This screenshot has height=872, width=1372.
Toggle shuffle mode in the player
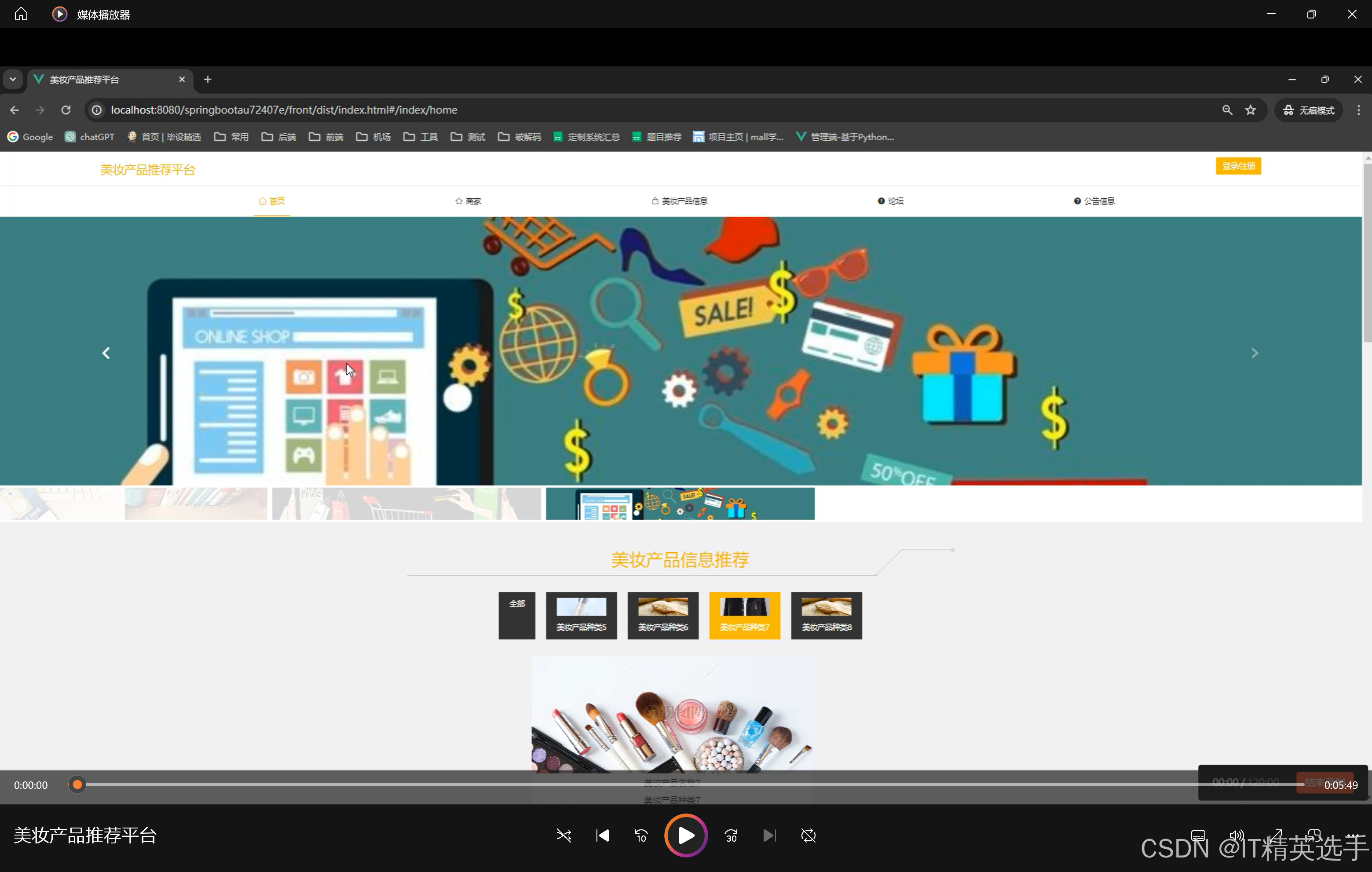563,836
